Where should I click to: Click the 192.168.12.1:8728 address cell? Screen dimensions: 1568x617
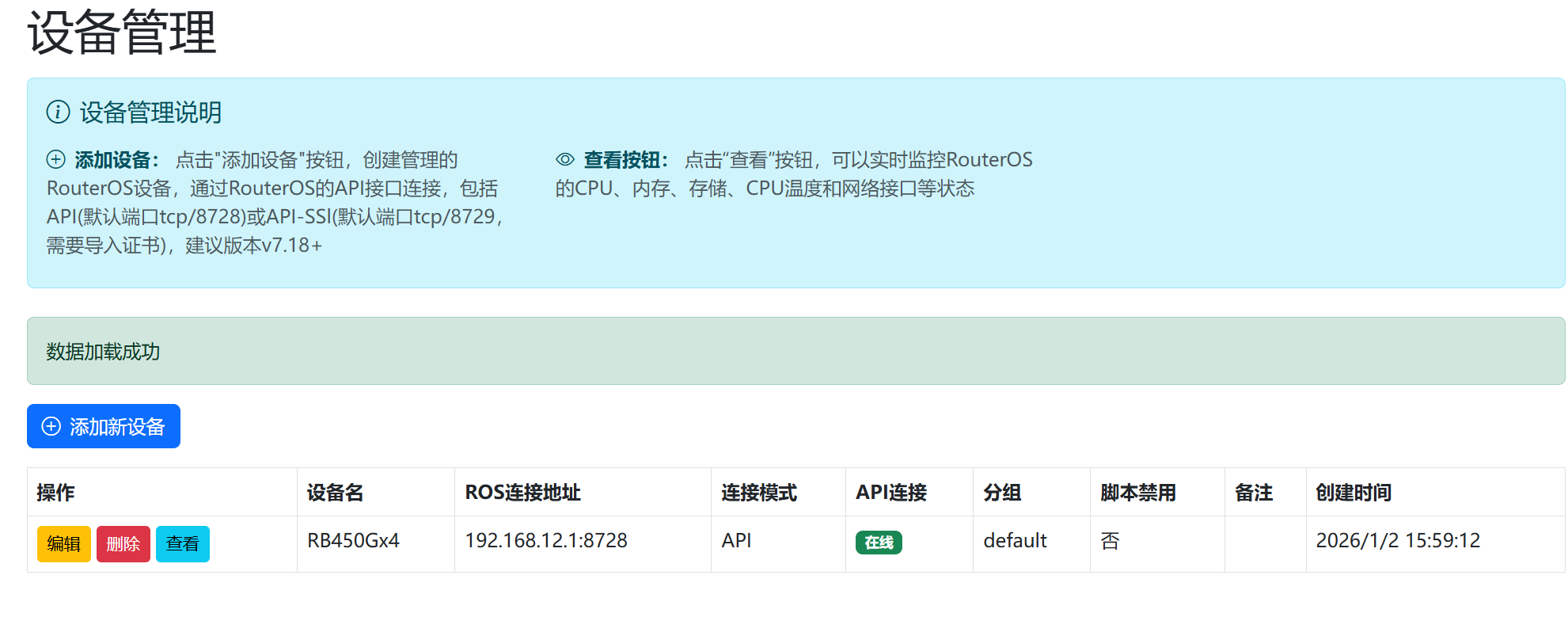click(545, 541)
